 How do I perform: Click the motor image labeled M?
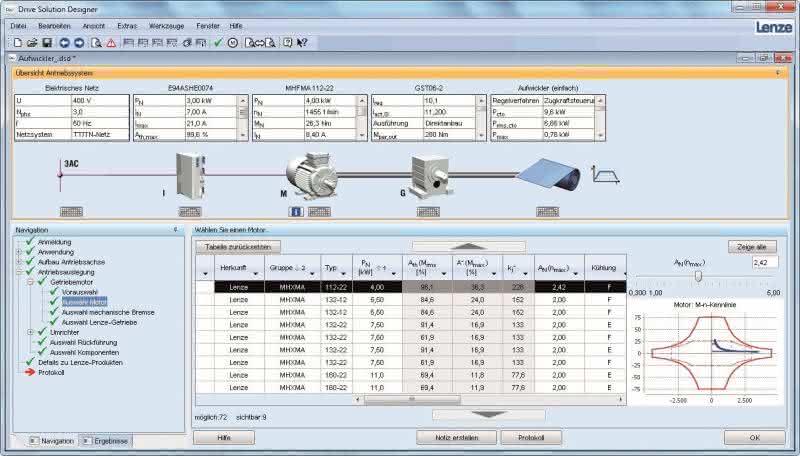click(x=311, y=175)
